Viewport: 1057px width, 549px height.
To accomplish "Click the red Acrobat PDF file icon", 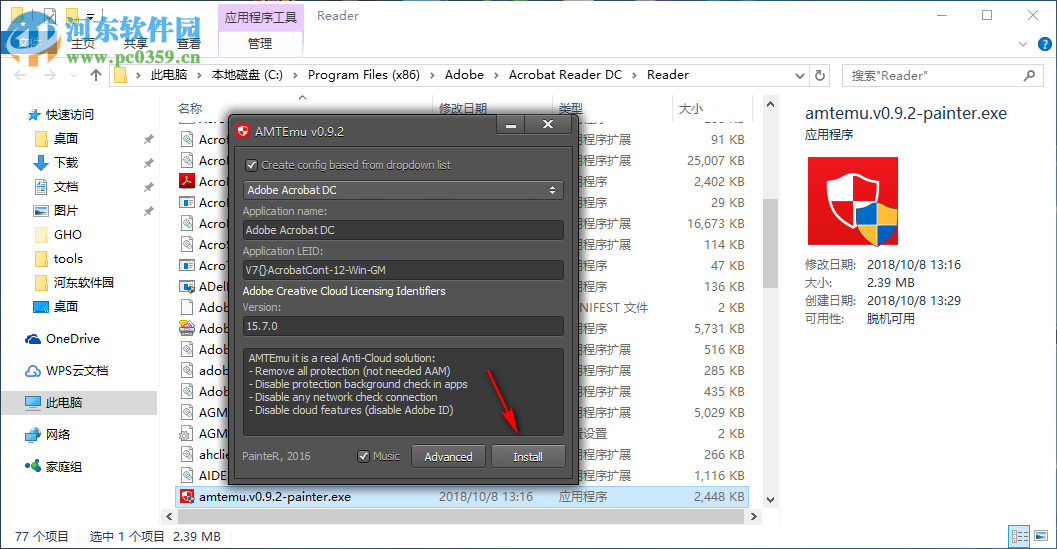I will click(x=187, y=181).
